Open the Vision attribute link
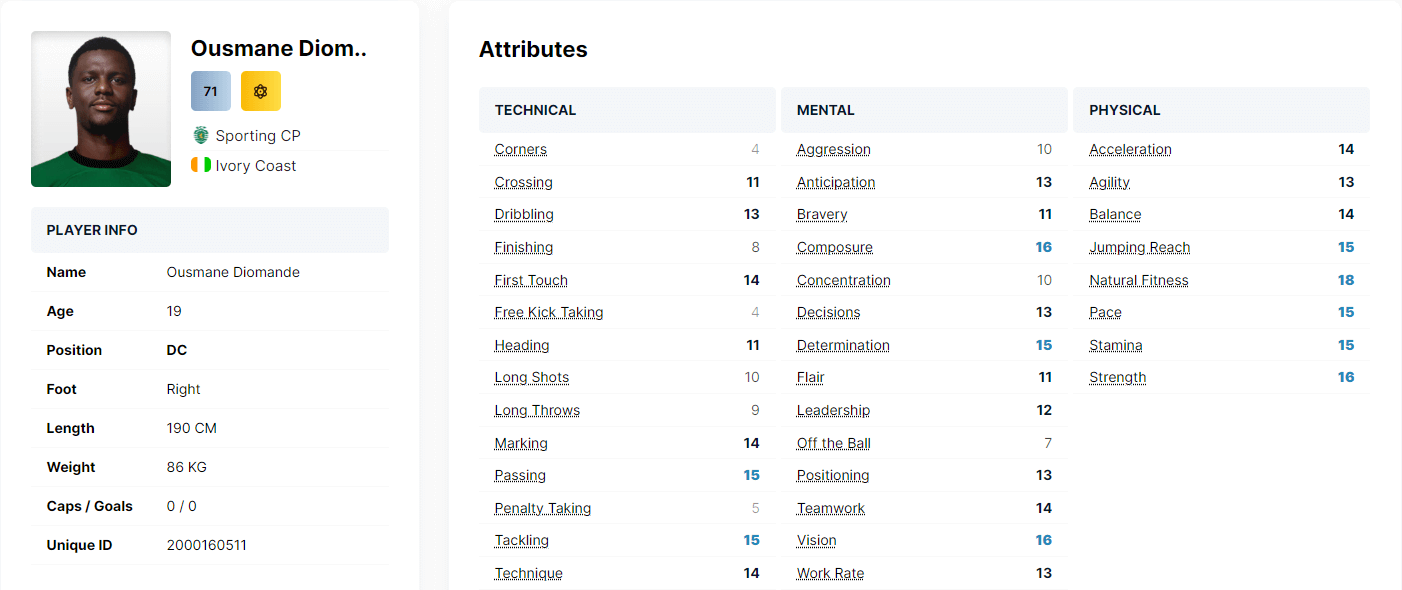 (x=816, y=540)
